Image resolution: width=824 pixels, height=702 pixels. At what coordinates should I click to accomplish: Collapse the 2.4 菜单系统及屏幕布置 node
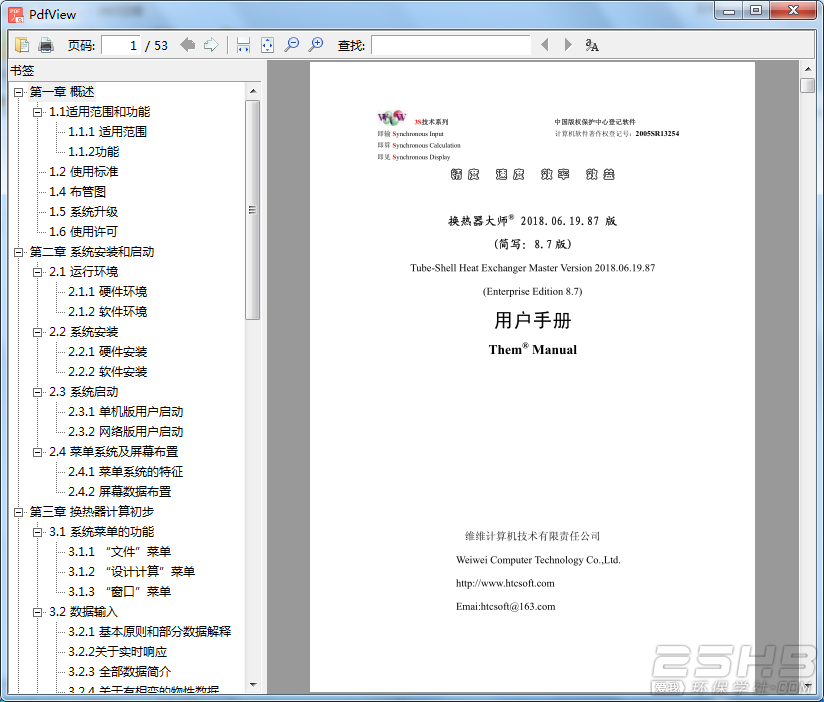(37, 452)
